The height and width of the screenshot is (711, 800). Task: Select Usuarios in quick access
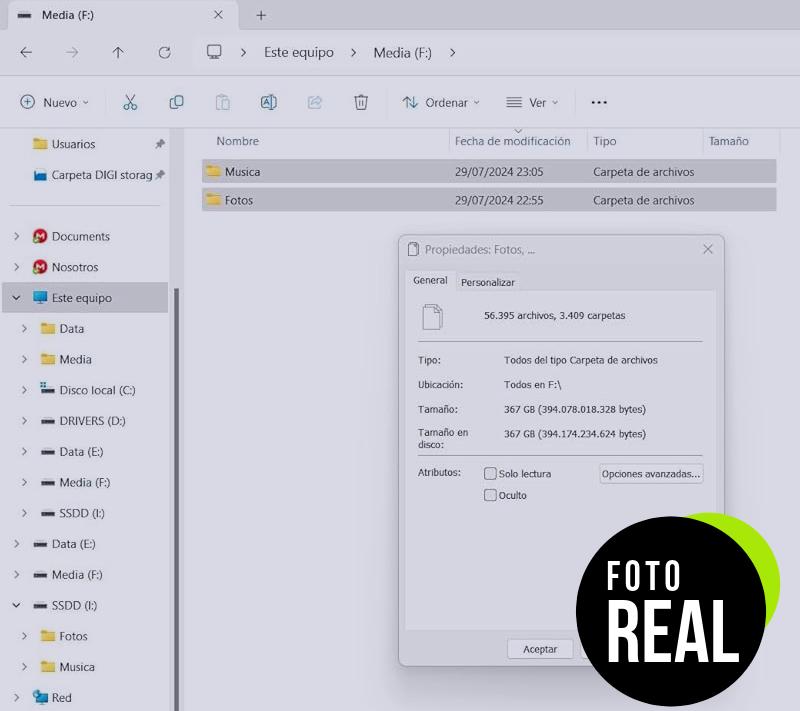click(73, 144)
